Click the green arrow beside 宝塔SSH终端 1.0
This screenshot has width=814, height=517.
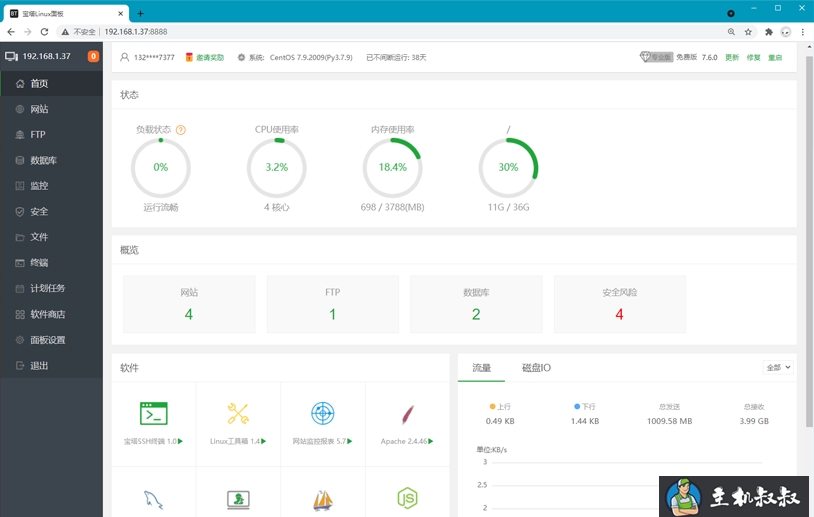180,441
